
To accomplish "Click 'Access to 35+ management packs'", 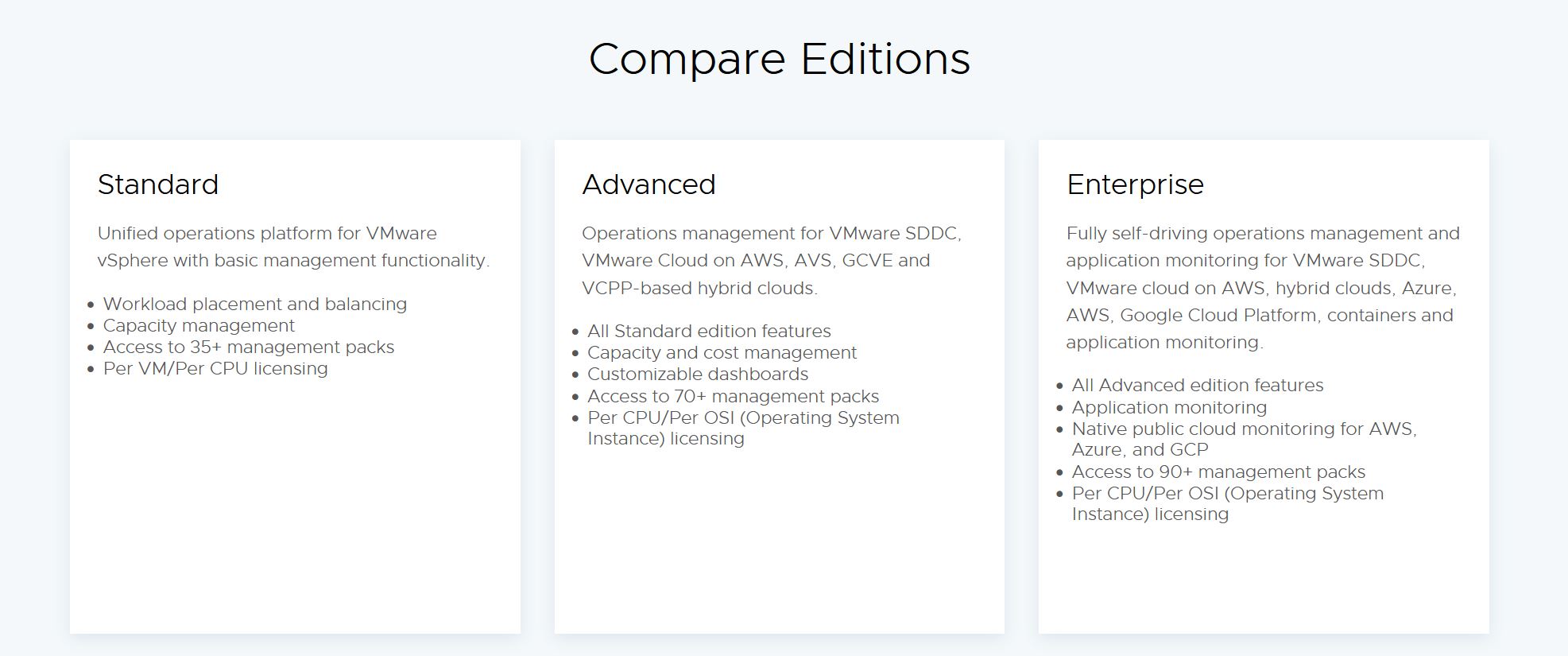I will (248, 347).
